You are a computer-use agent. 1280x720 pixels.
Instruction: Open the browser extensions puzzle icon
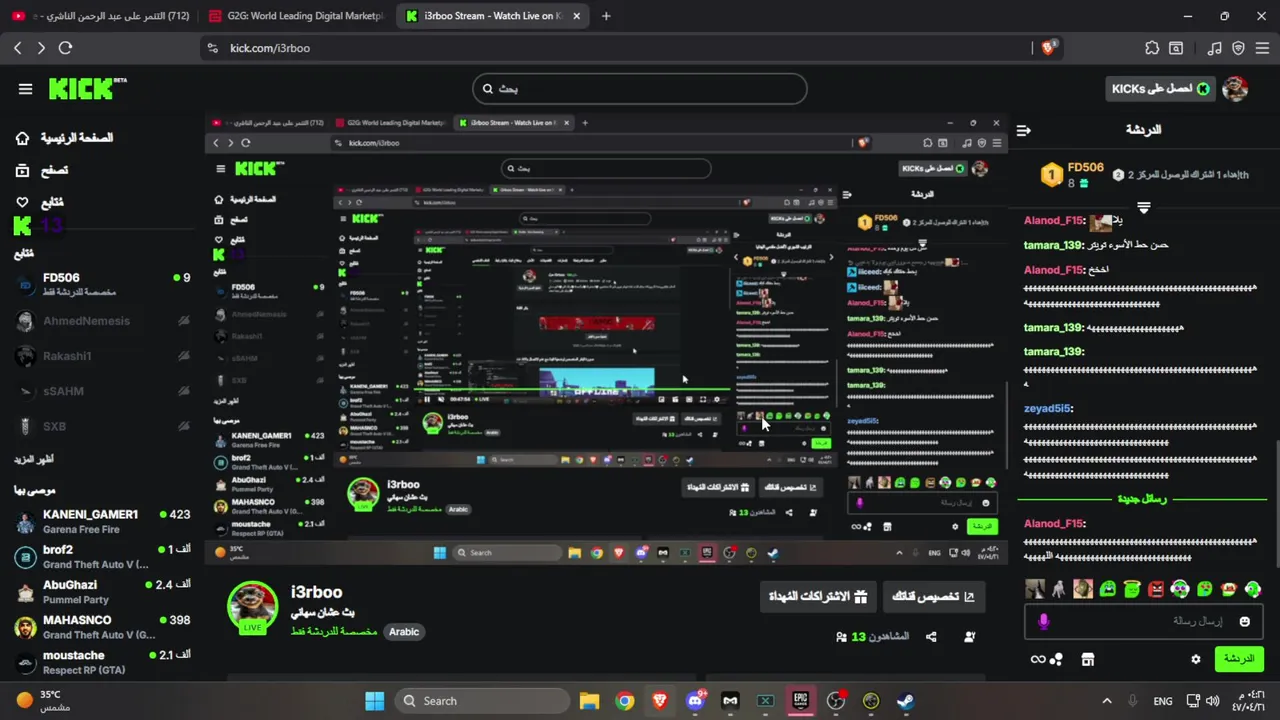click(1152, 48)
